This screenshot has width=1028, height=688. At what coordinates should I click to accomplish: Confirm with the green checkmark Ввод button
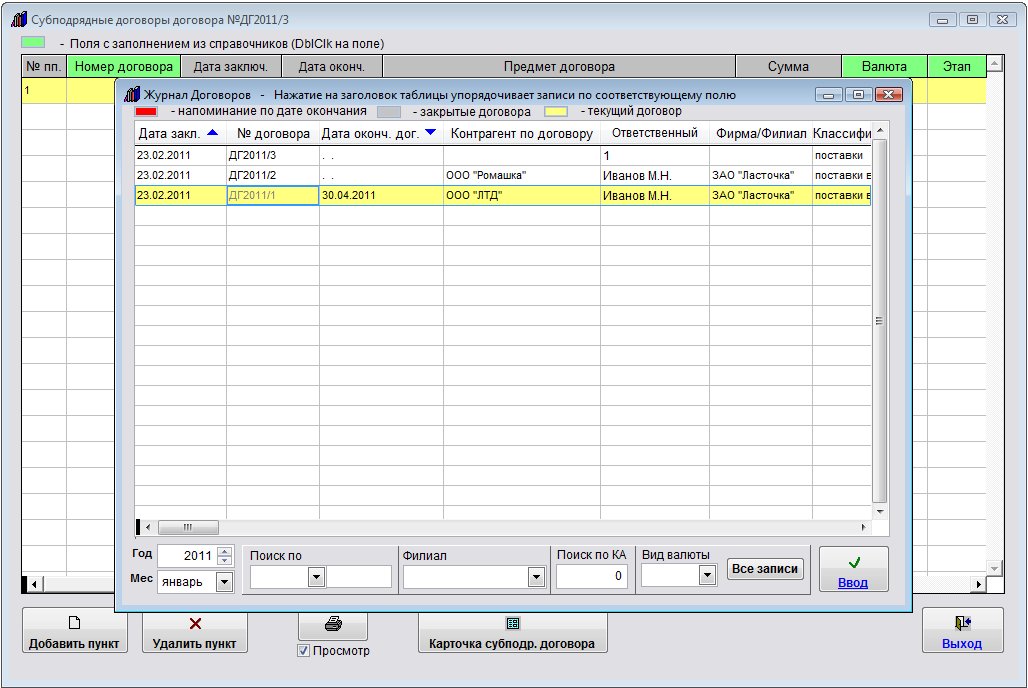853,569
